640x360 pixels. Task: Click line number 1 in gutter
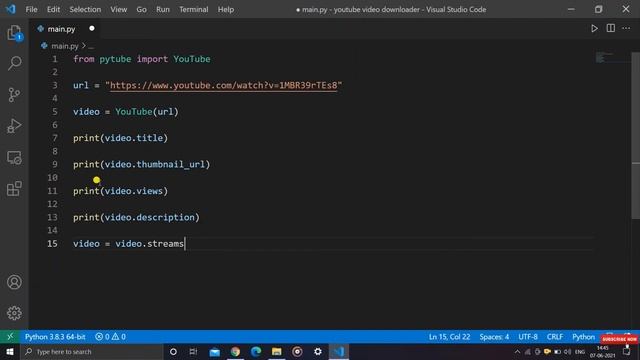point(55,59)
